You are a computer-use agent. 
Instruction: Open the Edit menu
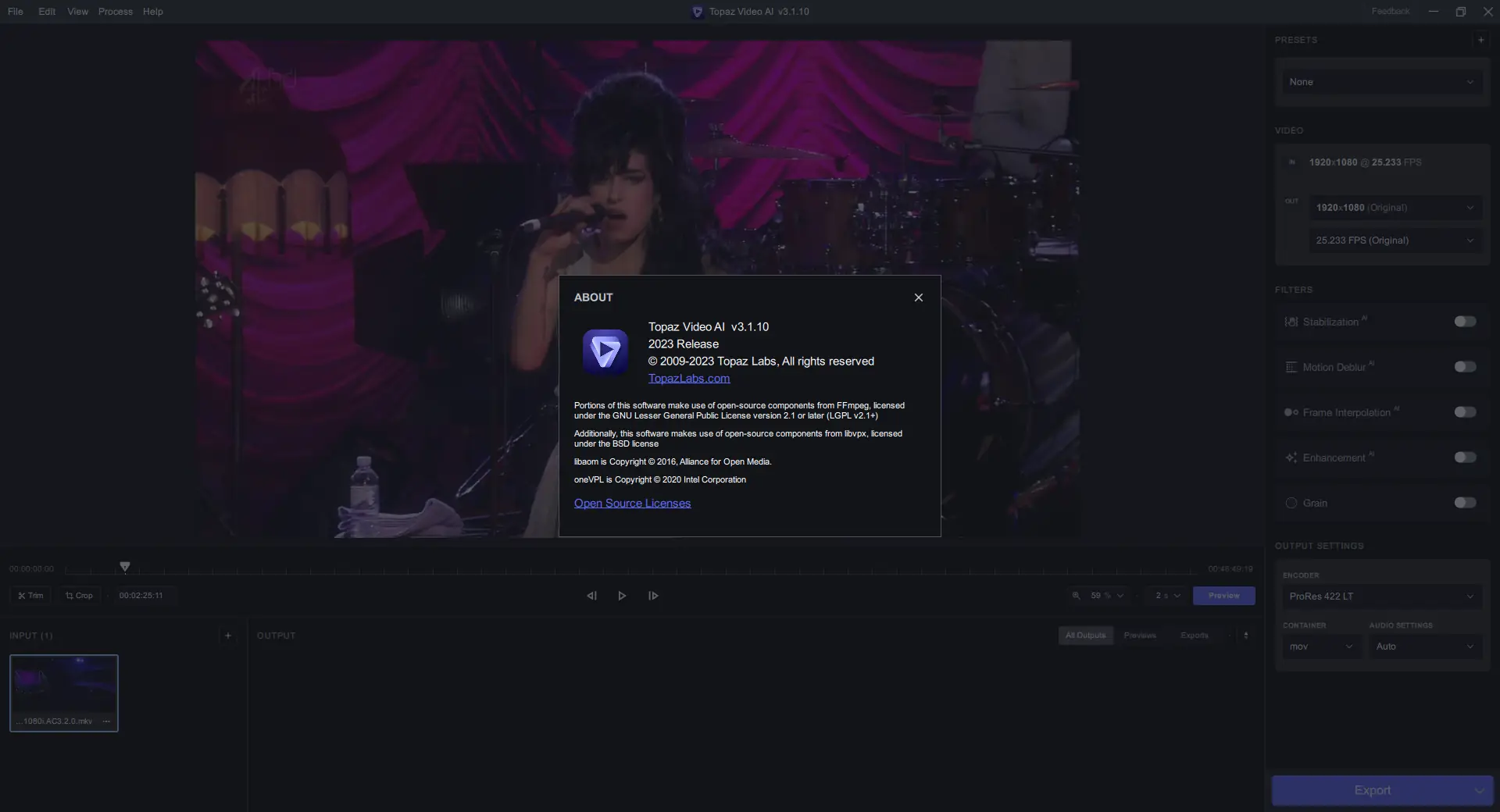click(x=47, y=12)
